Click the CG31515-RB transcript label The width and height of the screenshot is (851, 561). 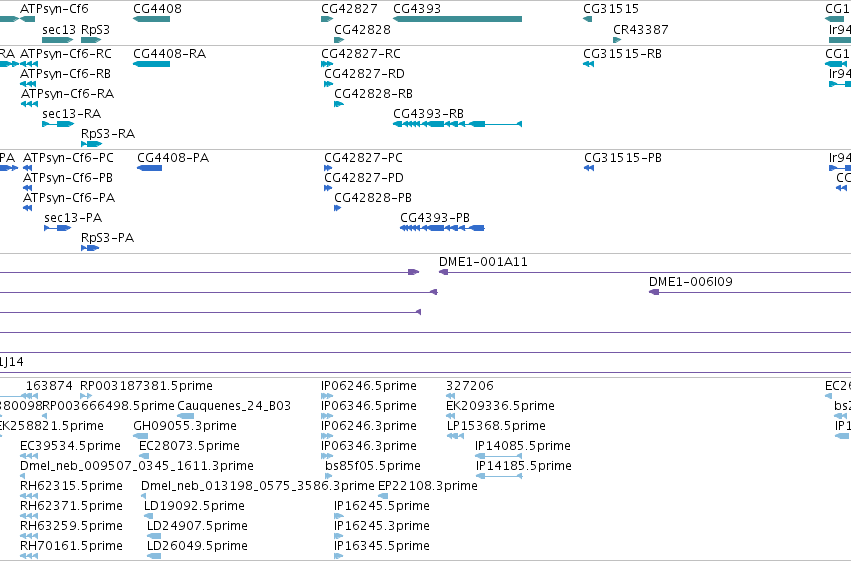622,54
